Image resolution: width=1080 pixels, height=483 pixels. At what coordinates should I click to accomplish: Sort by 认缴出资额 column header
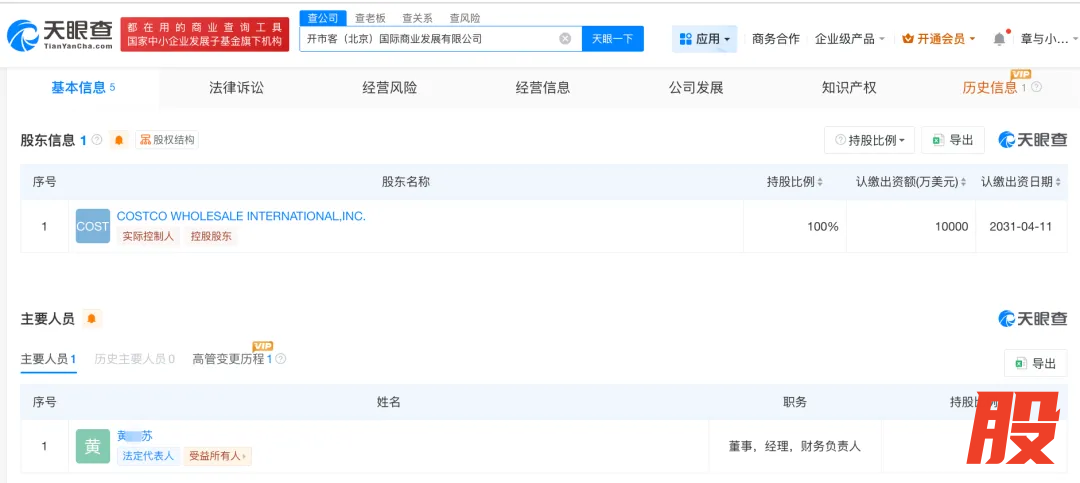(x=911, y=182)
